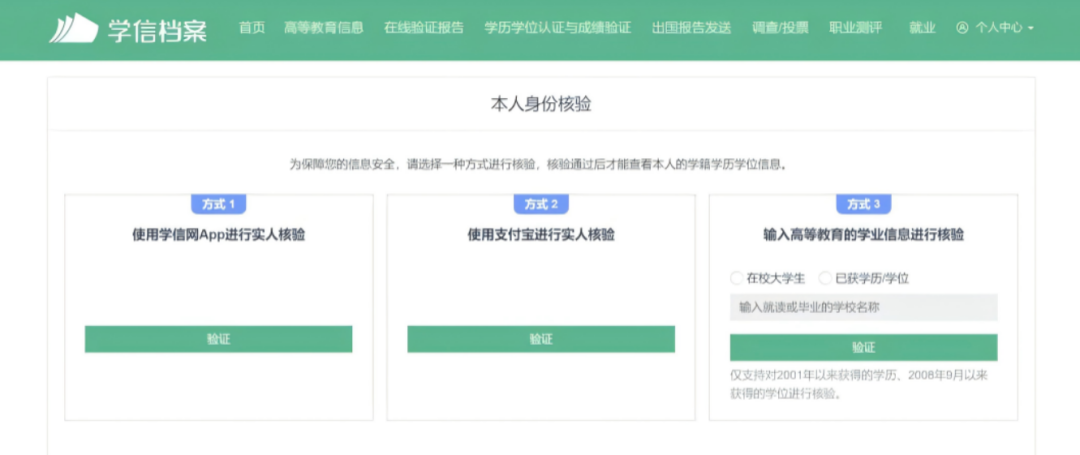Select the 在校大学生 radio button
Image resolution: width=1080 pixels, height=455 pixels.
tap(736, 279)
